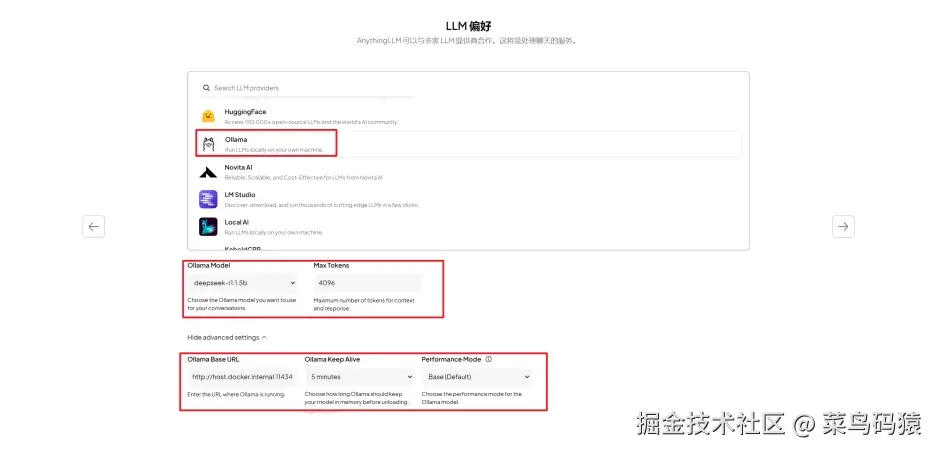Open the Performance Mode dropdown
The height and width of the screenshot is (453, 937).
(x=476, y=377)
